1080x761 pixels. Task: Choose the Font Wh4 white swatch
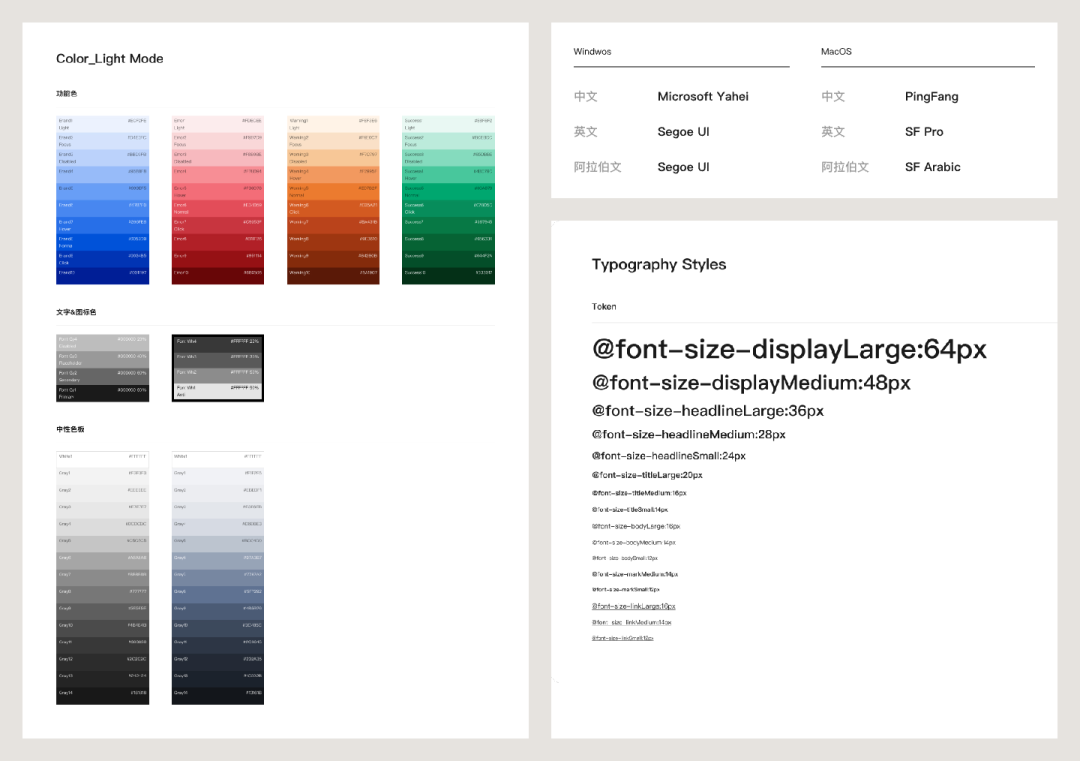(218, 344)
